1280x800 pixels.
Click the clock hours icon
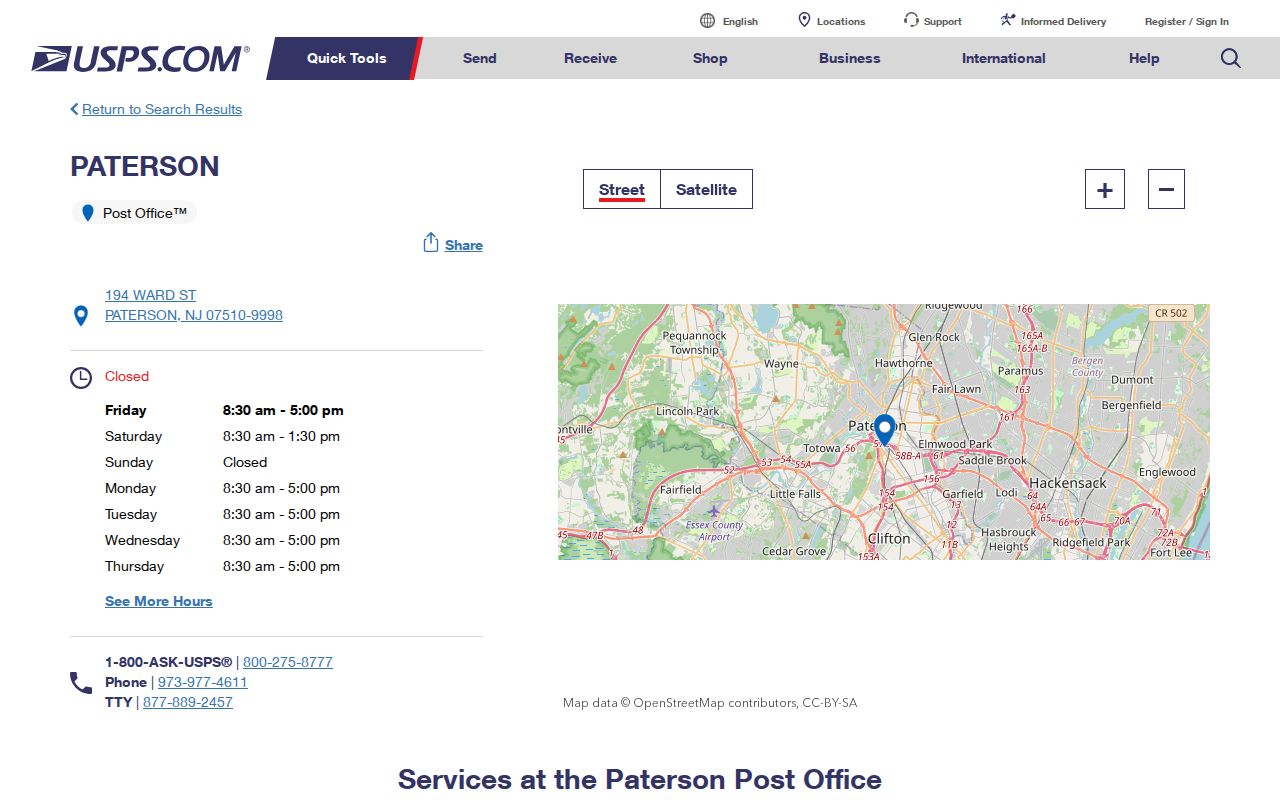pos(81,378)
